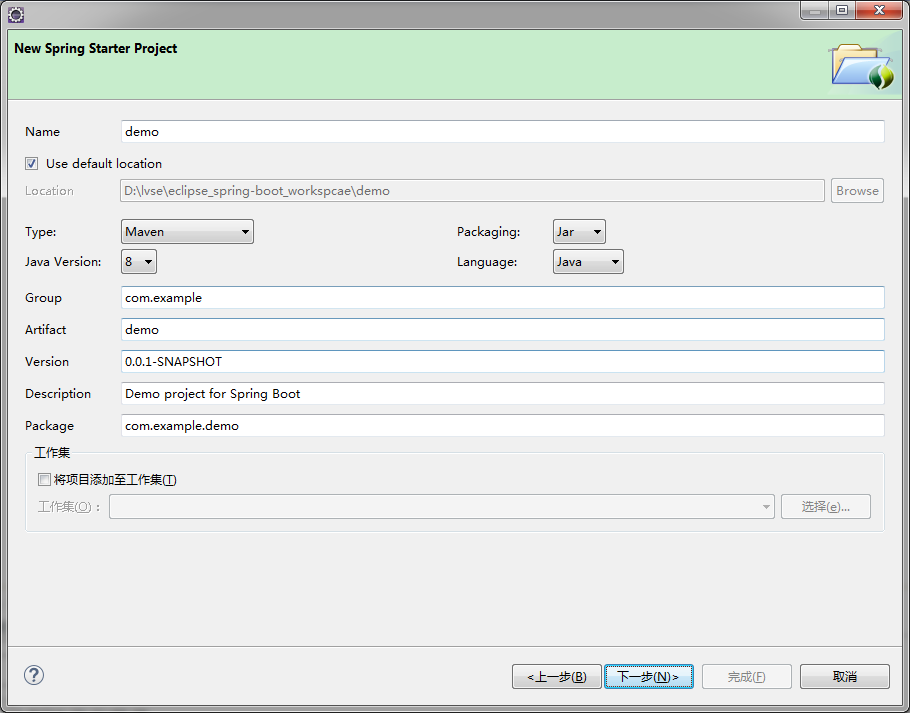Open the Packaging dropdown showing Jar

pyautogui.click(x=579, y=231)
